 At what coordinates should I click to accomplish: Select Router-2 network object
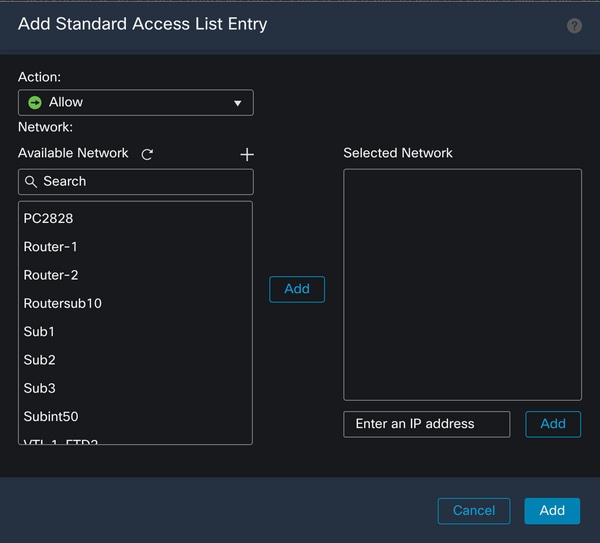(135, 275)
